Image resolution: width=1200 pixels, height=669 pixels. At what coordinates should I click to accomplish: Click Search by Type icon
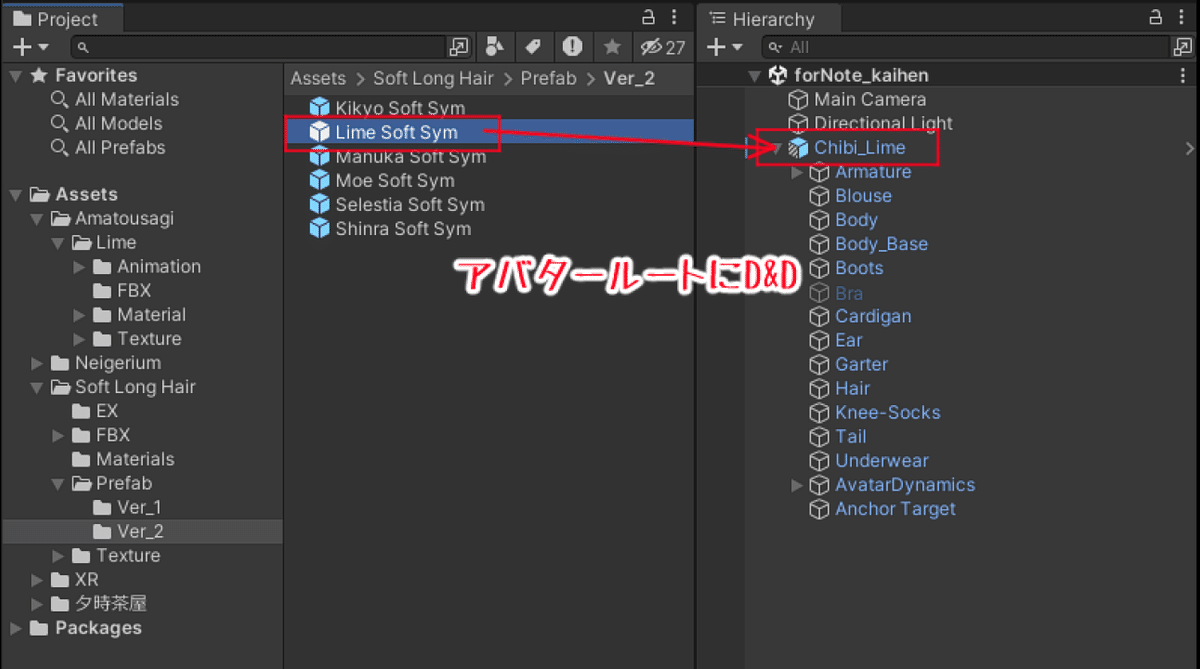tap(494, 47)
